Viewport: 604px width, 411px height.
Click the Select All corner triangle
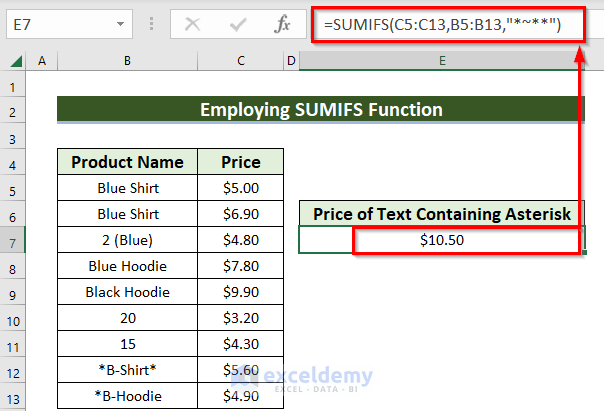(x=15, y=62)
